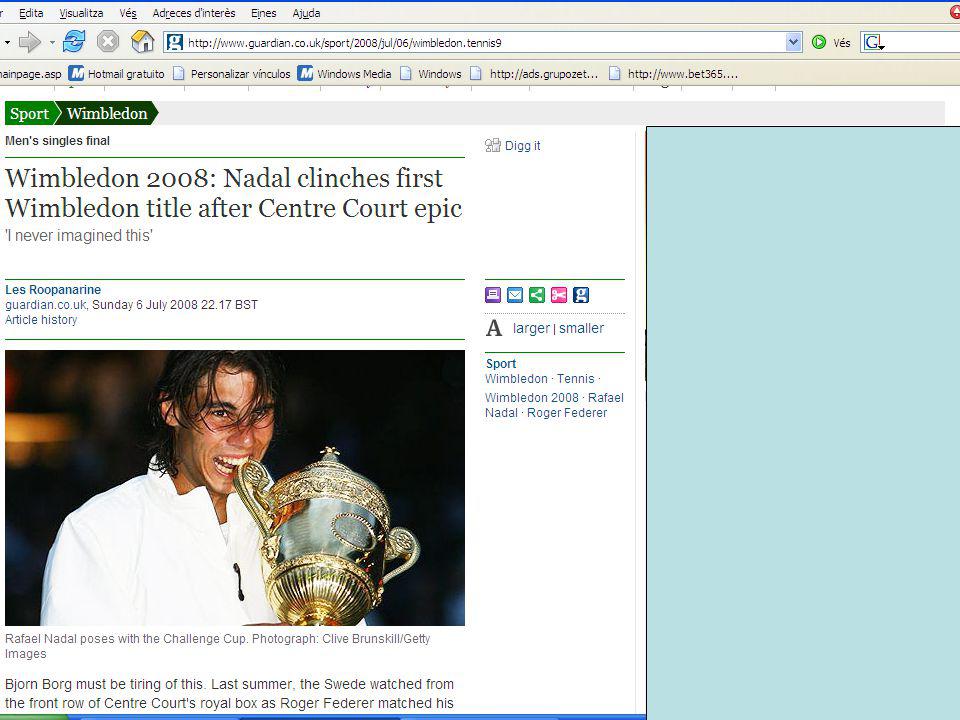Viewport: 960px width, 720px height.
Task: Click the Wimbledon breadcrumb tab
Action: click(x=107, y=113)
